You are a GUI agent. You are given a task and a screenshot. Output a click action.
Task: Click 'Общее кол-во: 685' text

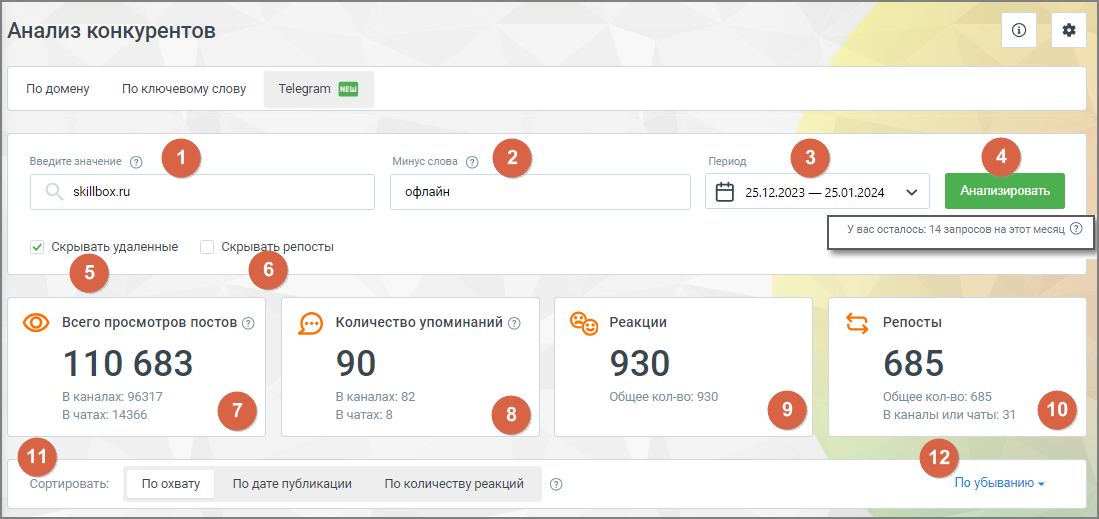937,397
